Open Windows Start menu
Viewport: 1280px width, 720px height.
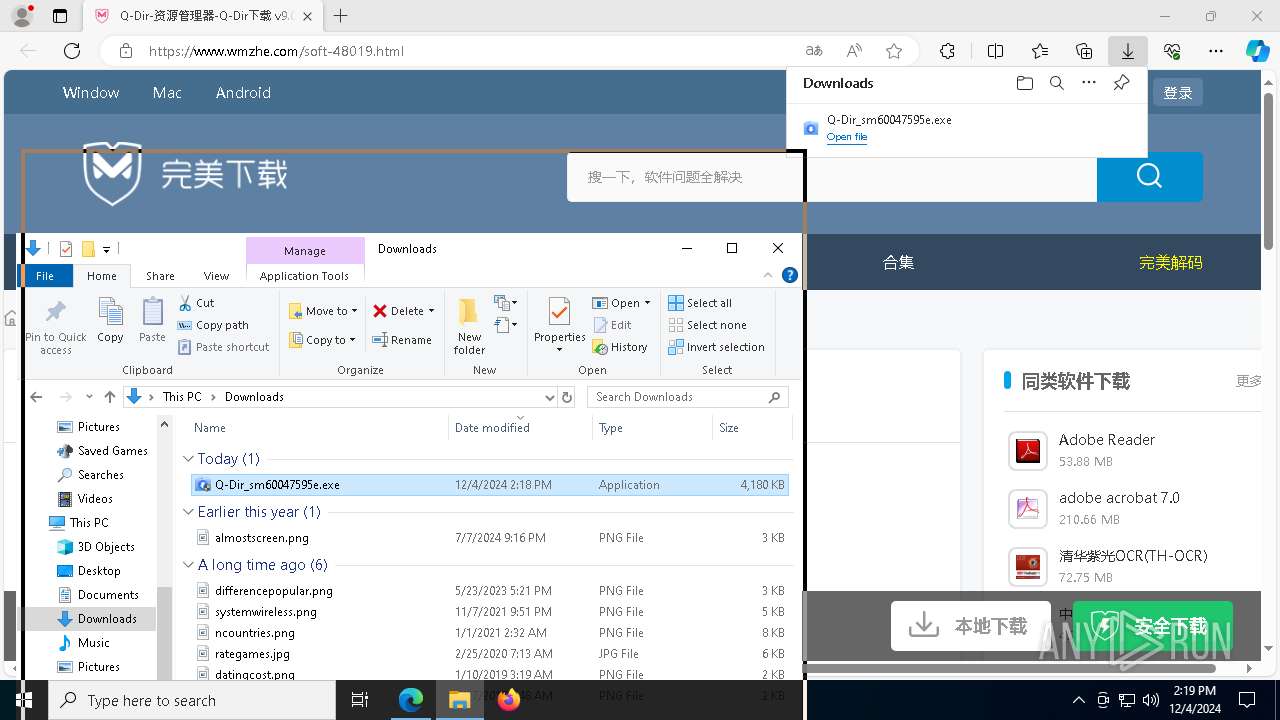point(24,700)
